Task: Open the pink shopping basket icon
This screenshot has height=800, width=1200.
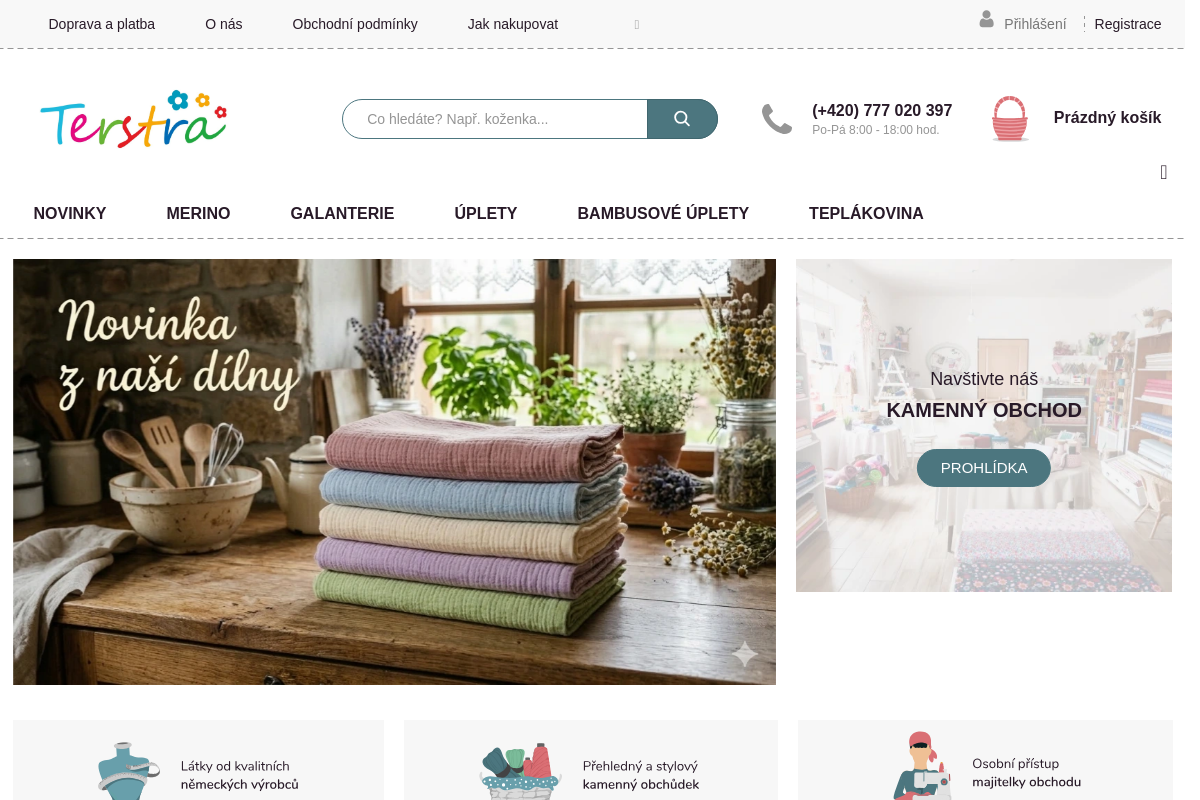Action: tap(1010, 119)
